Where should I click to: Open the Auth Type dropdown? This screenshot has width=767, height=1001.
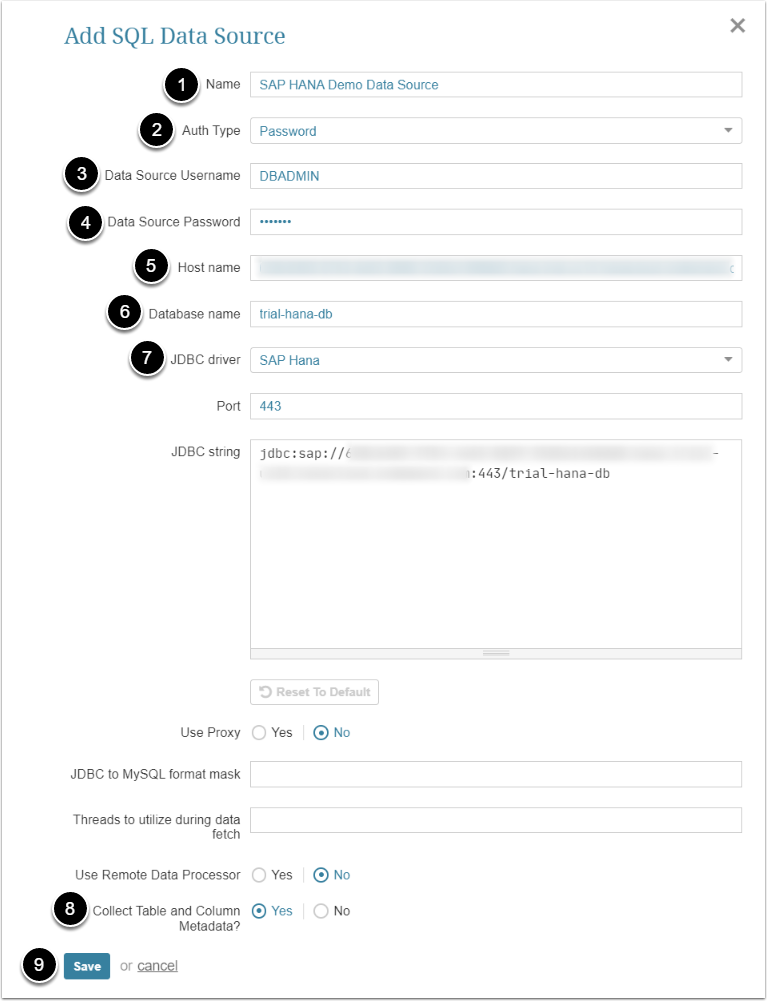495,131
